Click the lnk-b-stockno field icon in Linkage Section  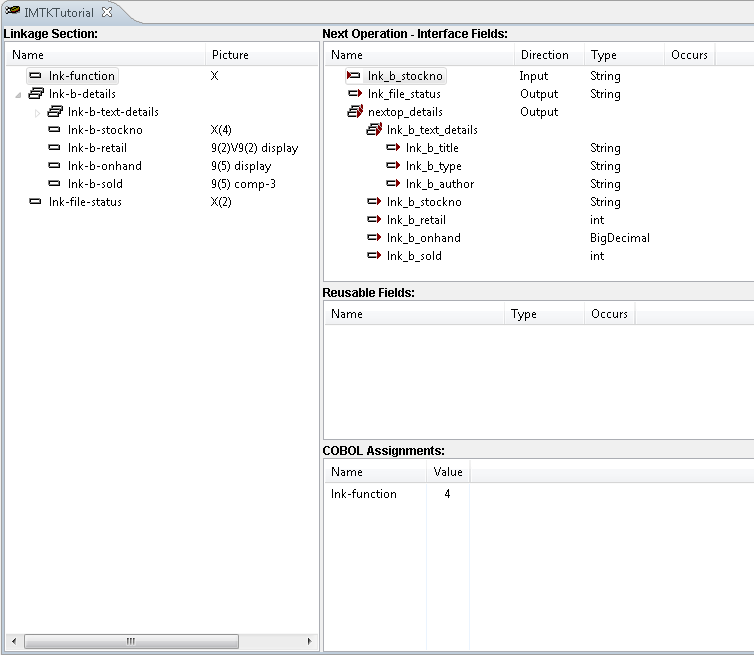coord(54,129)
